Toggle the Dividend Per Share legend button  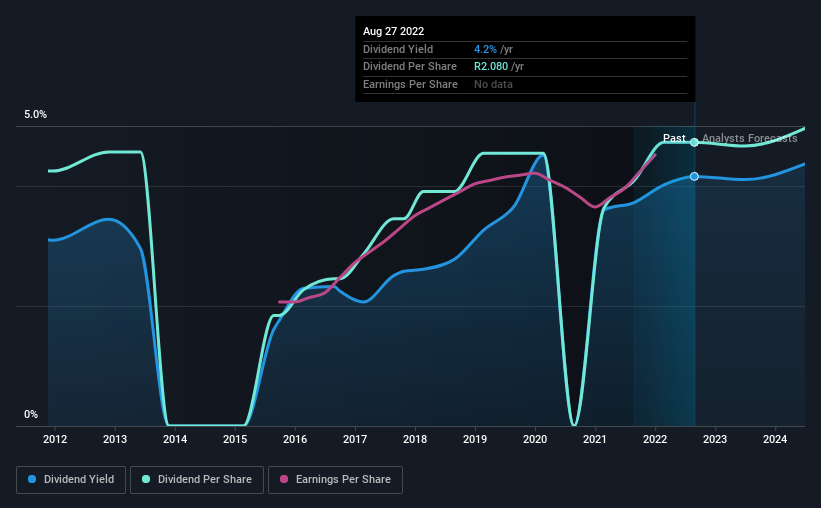[197, 480]
